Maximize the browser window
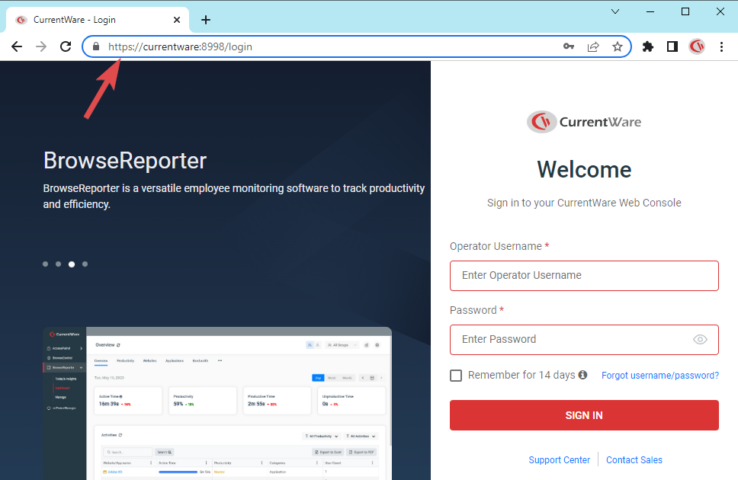The image size is (738, 480). coord(685,11)
